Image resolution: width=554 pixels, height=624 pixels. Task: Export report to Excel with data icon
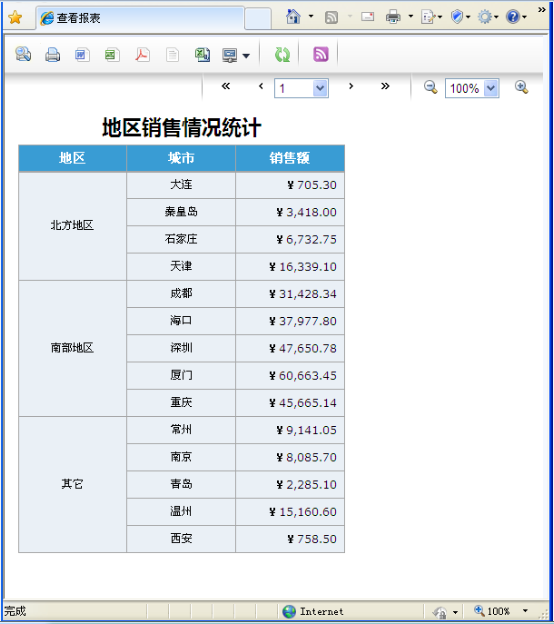point(202,55)
